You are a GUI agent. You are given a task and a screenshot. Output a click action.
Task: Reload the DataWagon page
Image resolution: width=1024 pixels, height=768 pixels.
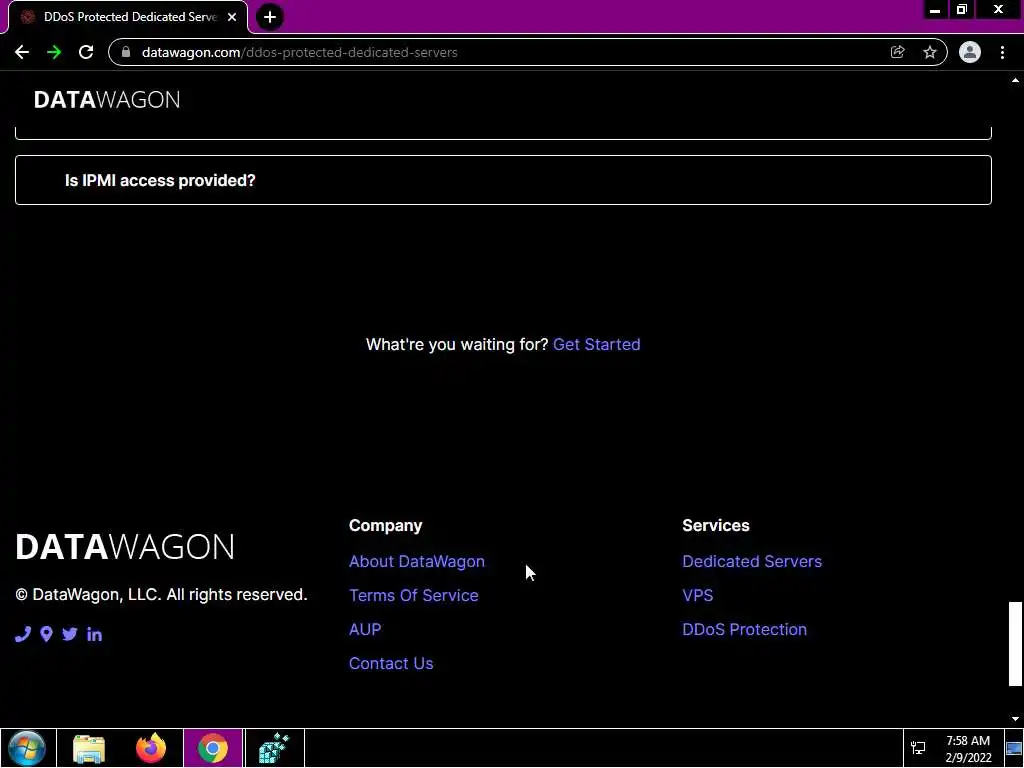86,52
